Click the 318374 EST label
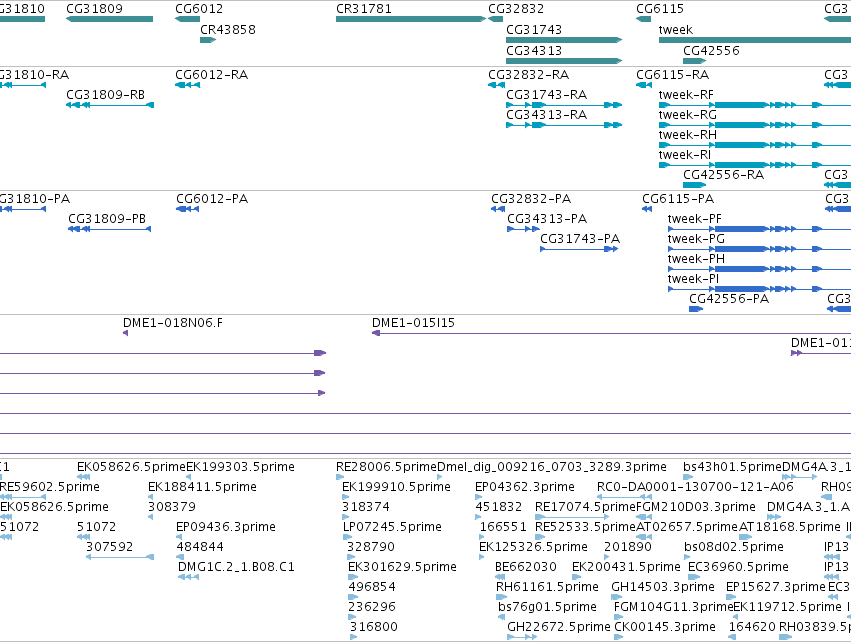851x642 pixels. click(365, 507)
